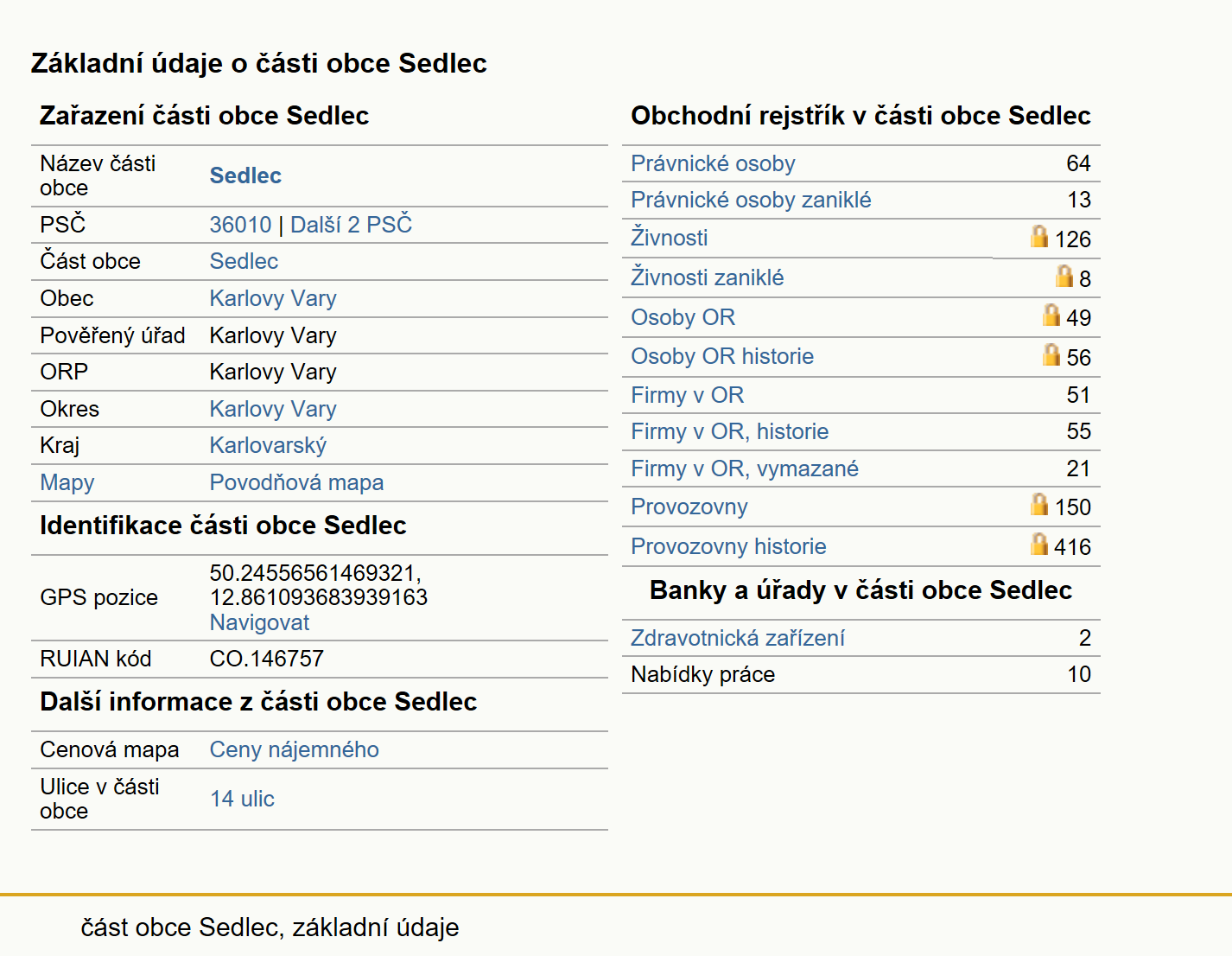View the 14 ulic street list
Image resolution: width=1232 pixels, height=956 pixels.
pyautogui.click(x=242, y=799)
